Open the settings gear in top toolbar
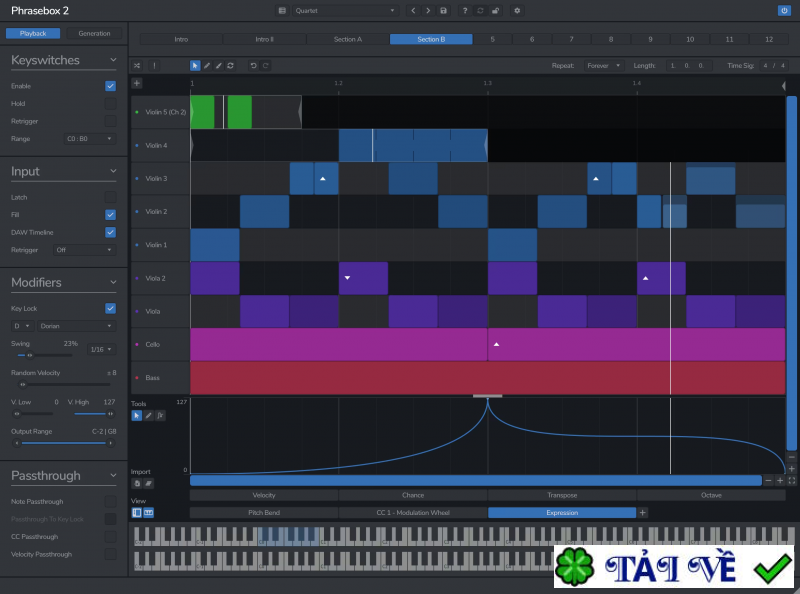This screenshot has width=800, height=594. point(517,10)
